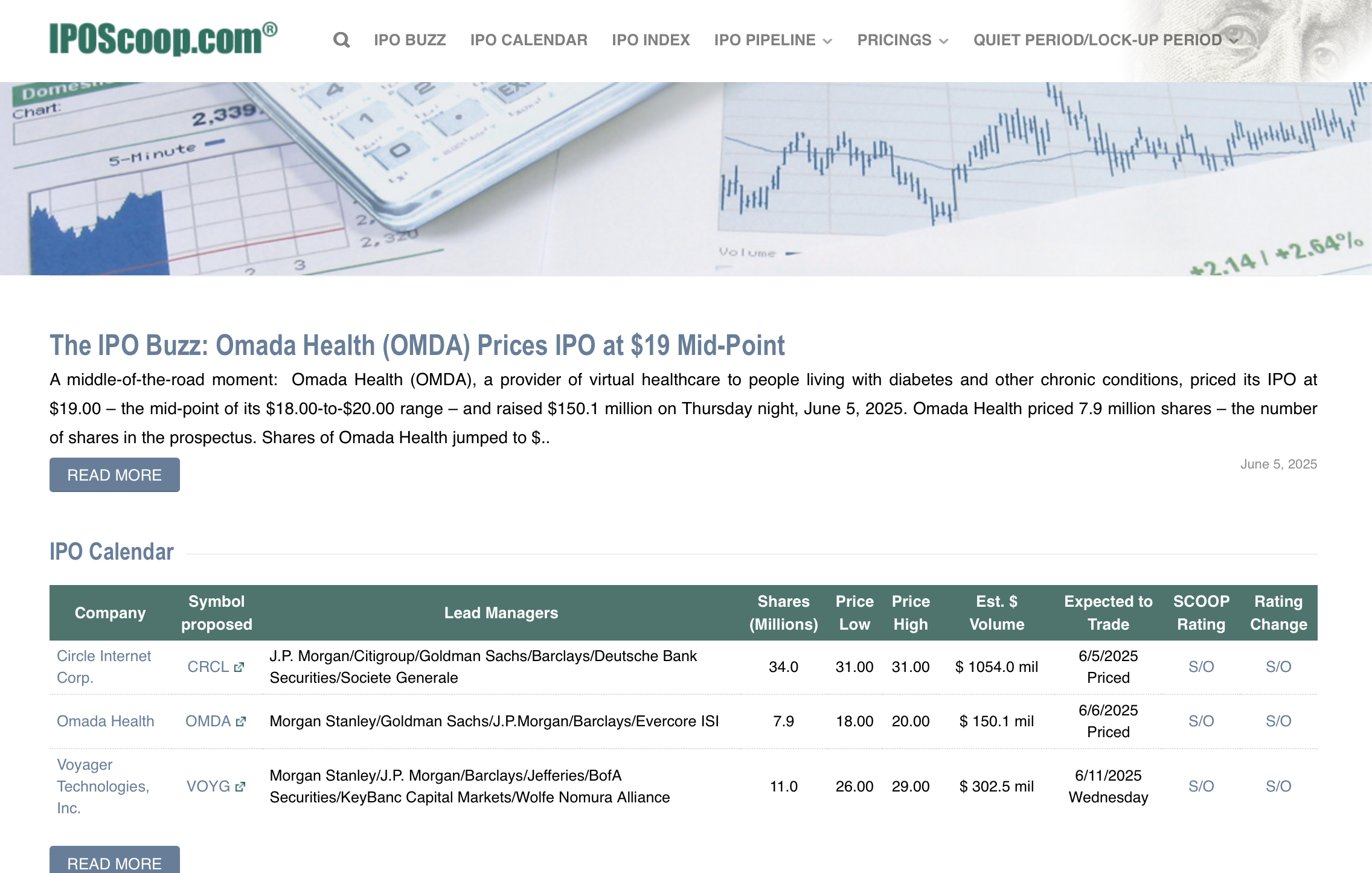
Task: Click the 11.0 shares cell
Action: tap(784, 787)
